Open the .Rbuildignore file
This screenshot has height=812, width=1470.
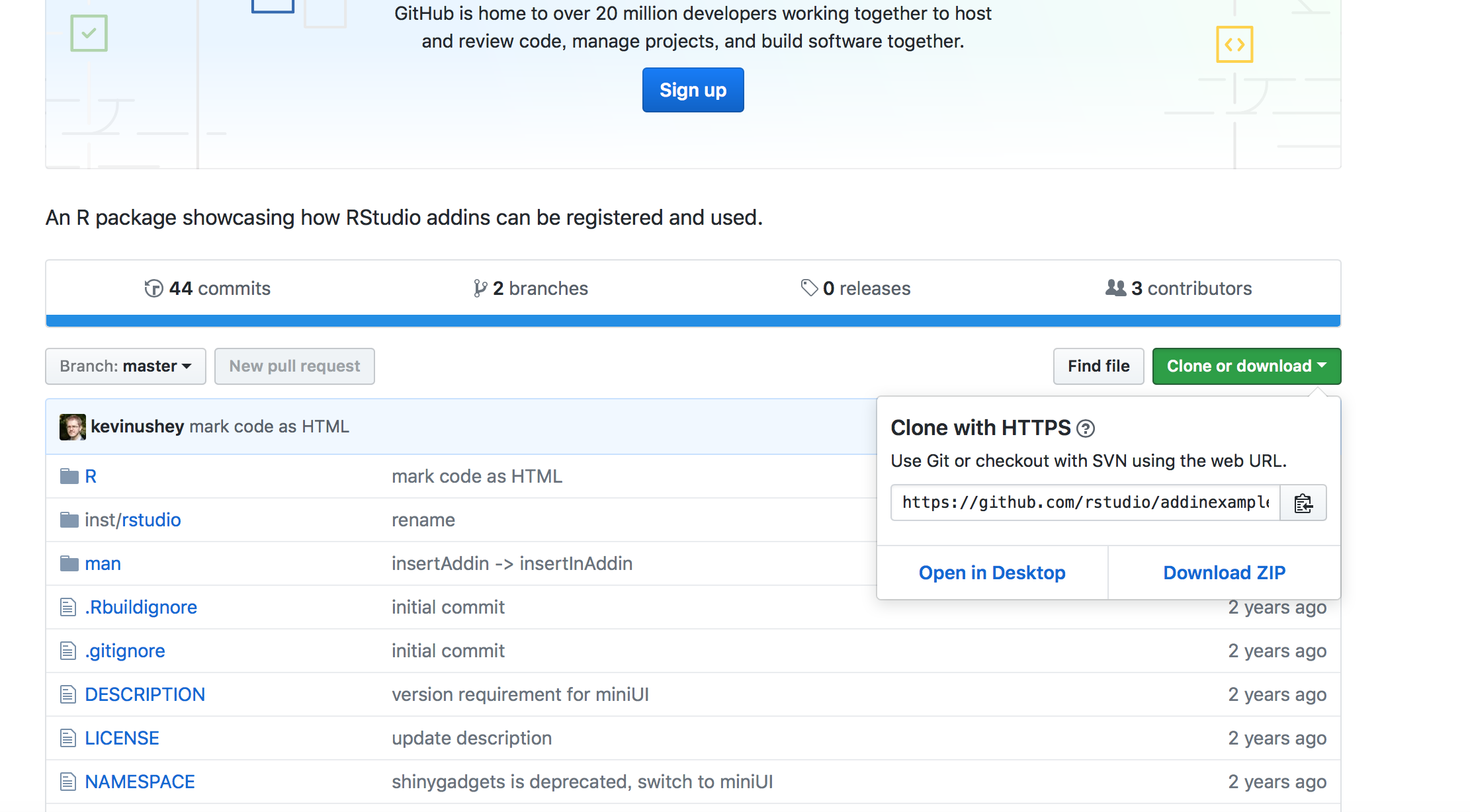click(x=141, y=607)
